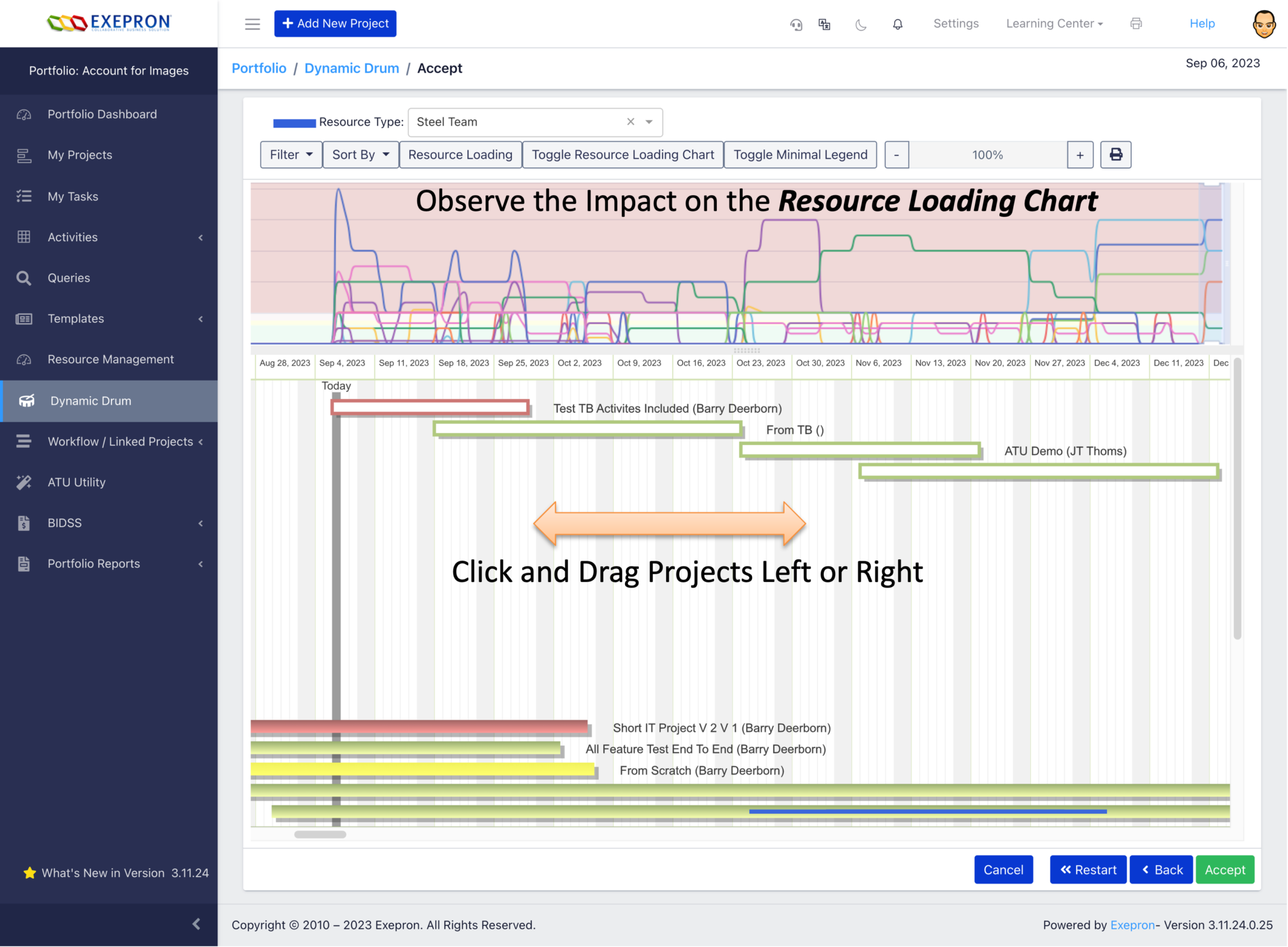Click the user avatar picture

tap(1263, 24)
